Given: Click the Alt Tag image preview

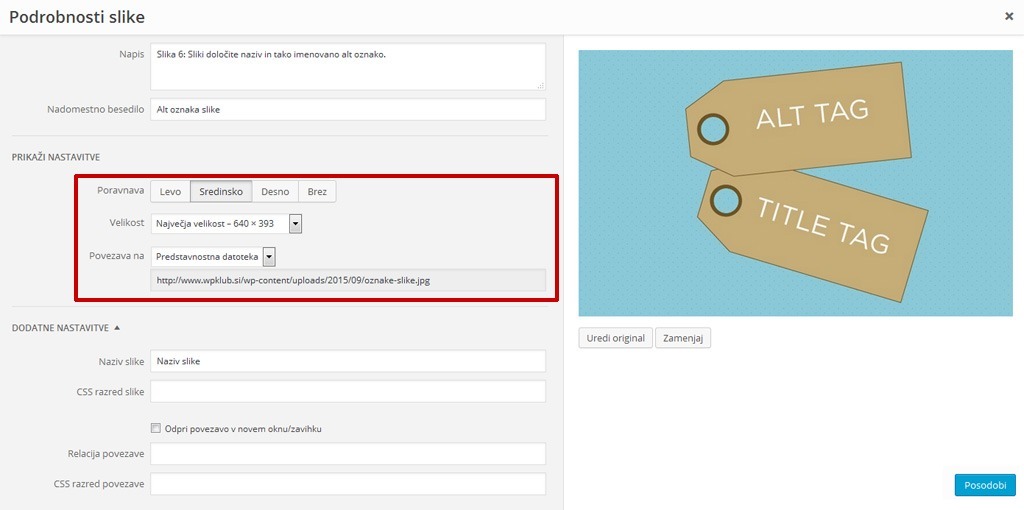Looking at the screenshot, I should click(x=795, y=183).
